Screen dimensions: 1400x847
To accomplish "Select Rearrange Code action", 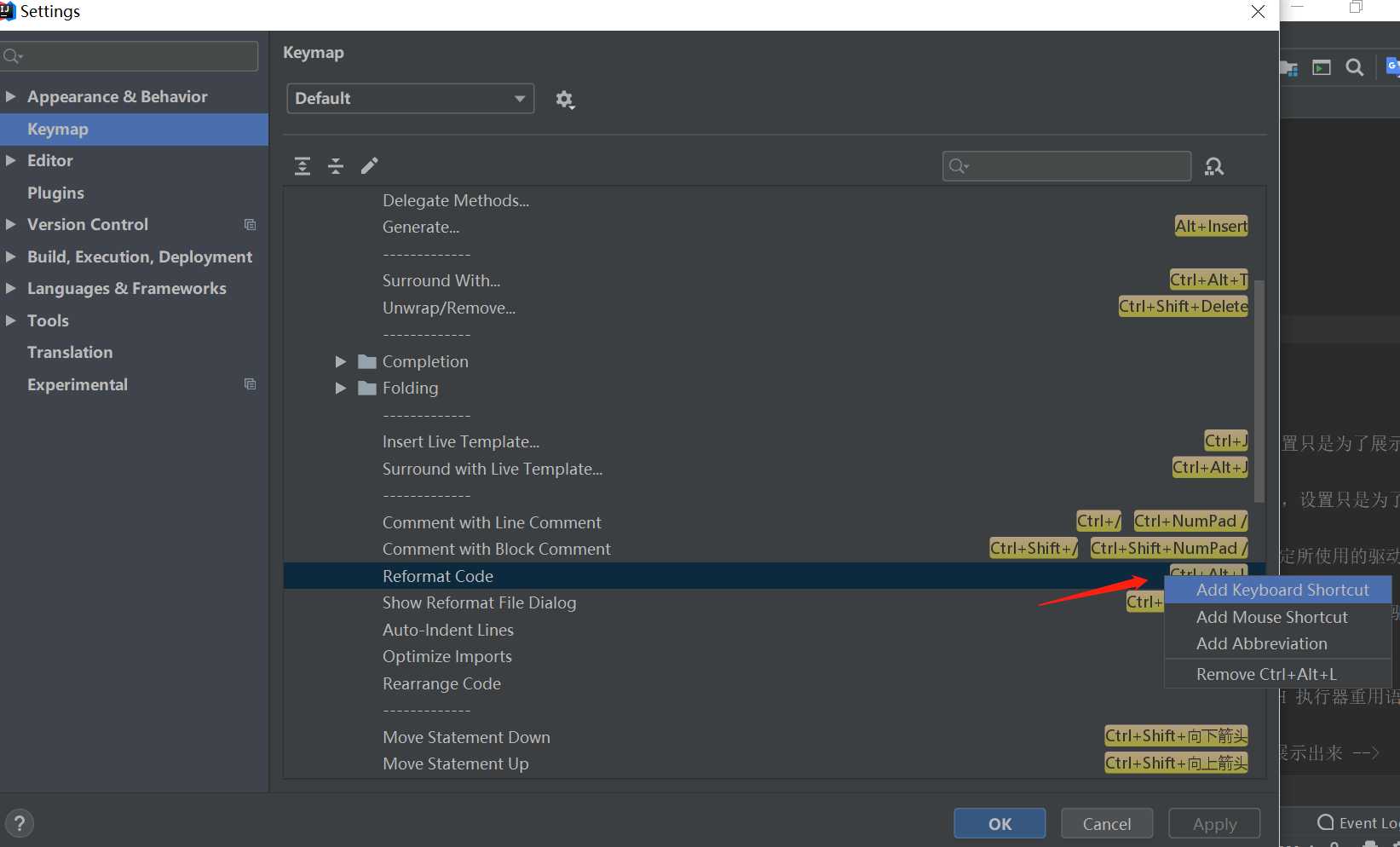I will (441, 684).
